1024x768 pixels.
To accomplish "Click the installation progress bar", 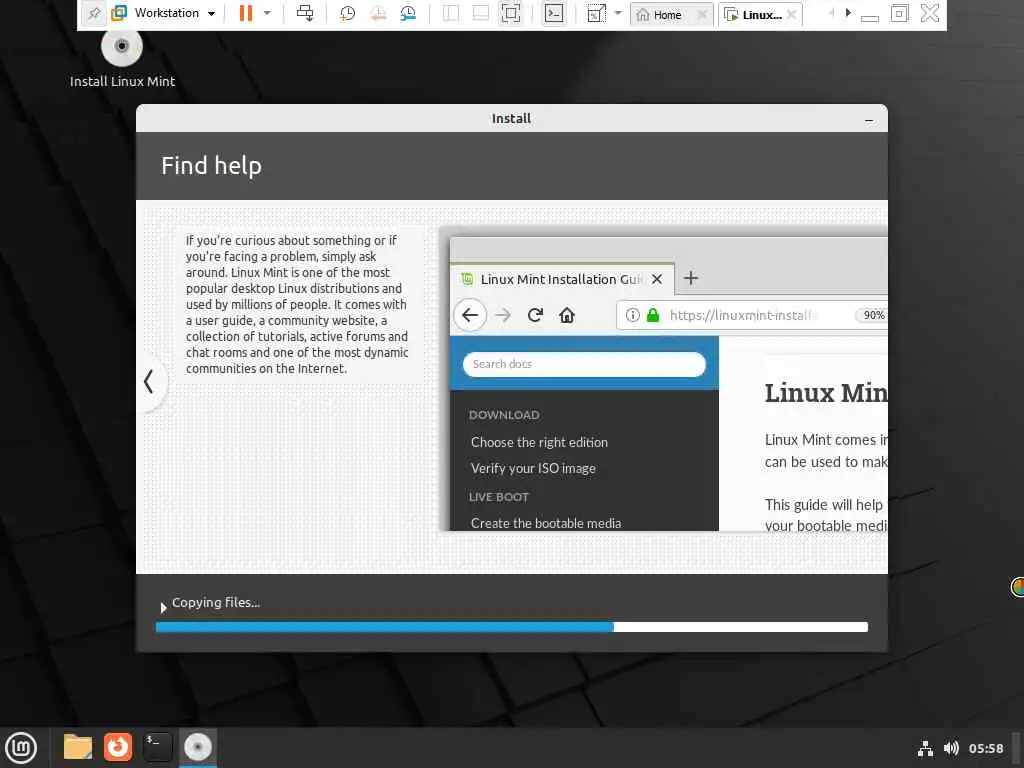I will coord(511,627).
